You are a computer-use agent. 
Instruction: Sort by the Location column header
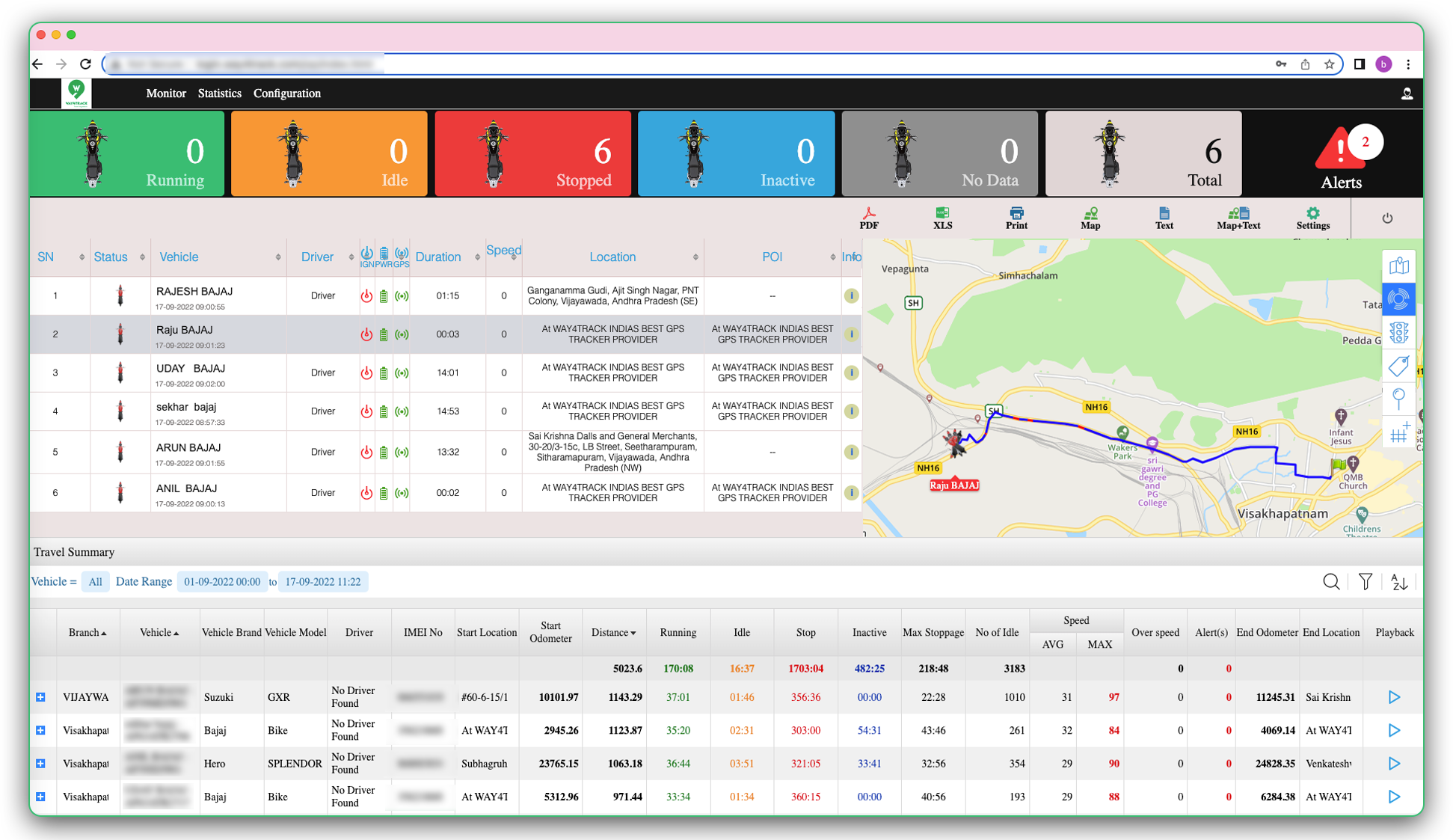(612, 257)
